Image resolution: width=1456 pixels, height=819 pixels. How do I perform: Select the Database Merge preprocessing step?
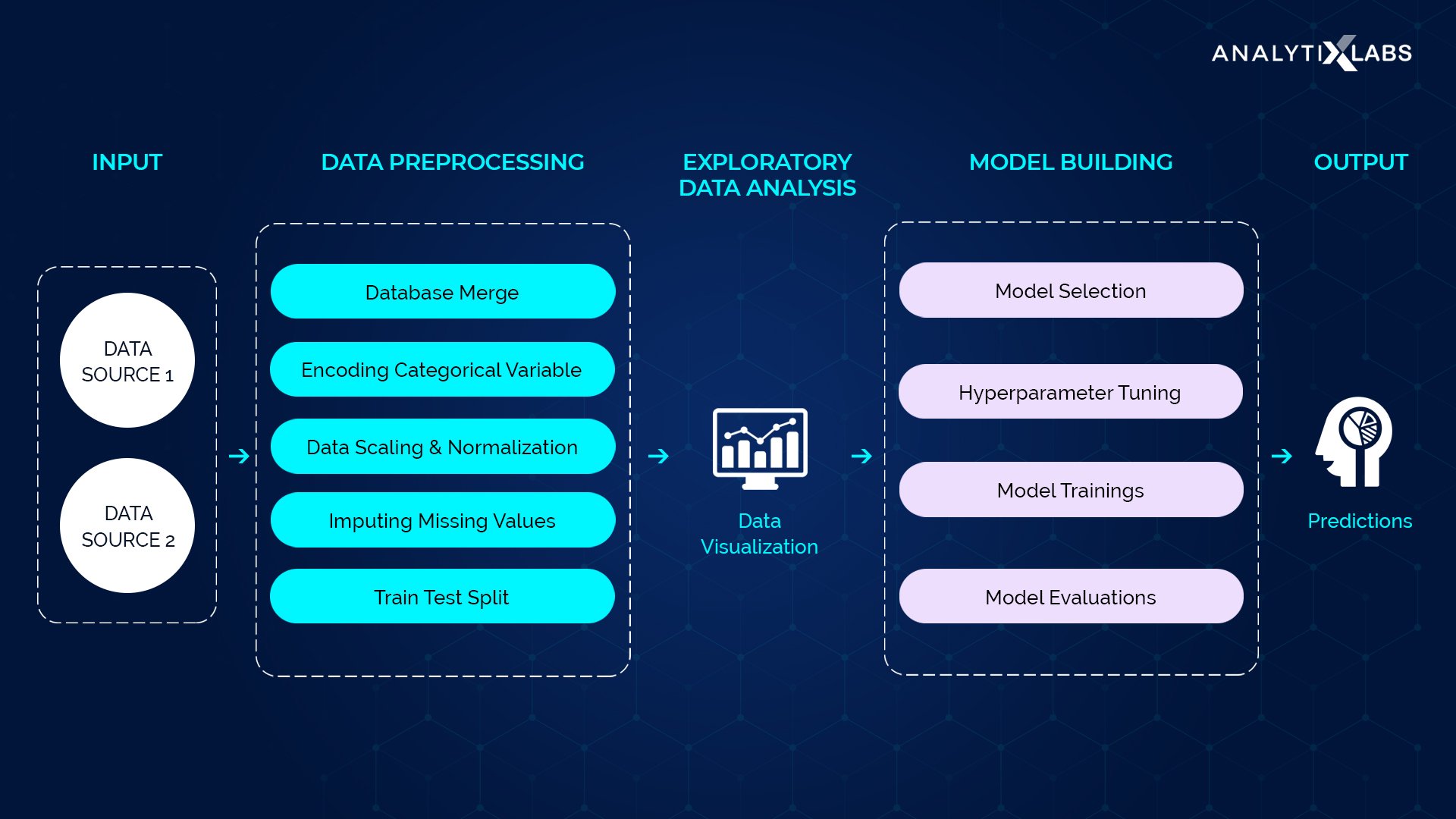coord(441,292)
